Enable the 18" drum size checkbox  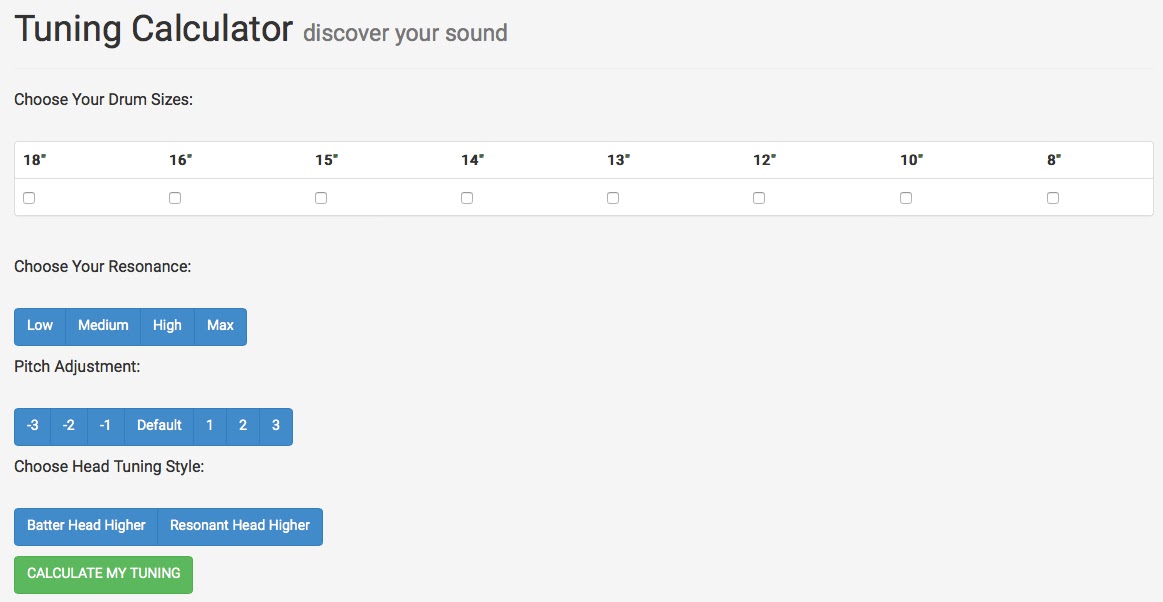(28, 197)
